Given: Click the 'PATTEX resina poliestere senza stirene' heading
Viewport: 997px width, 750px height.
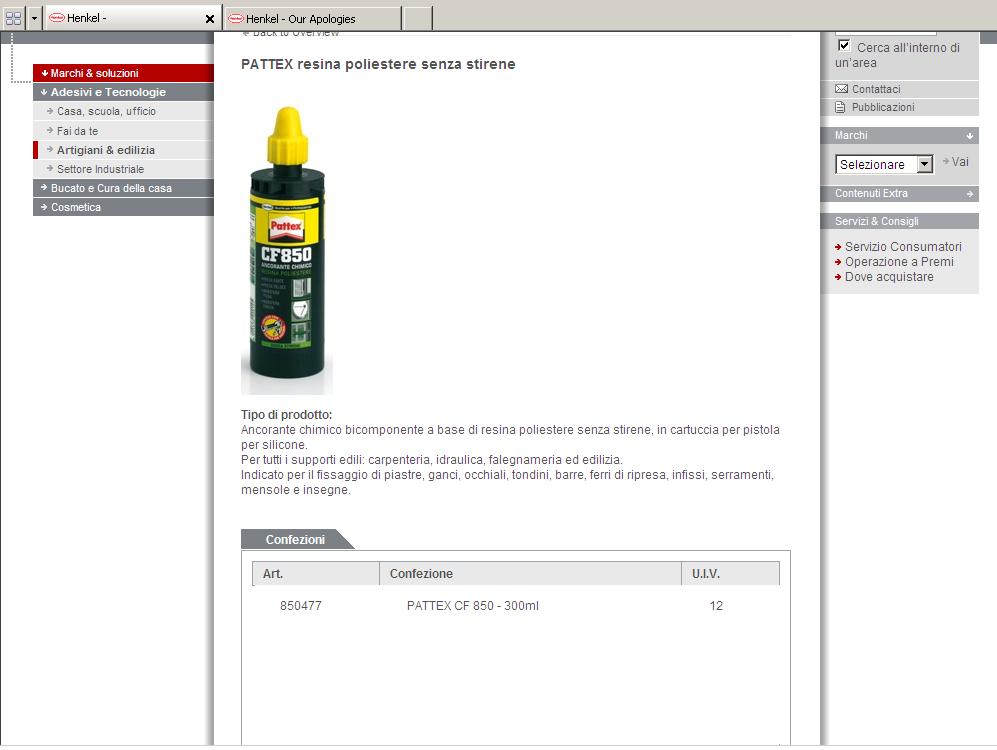Looking at the screenshot, I should [x=378, y=64].
